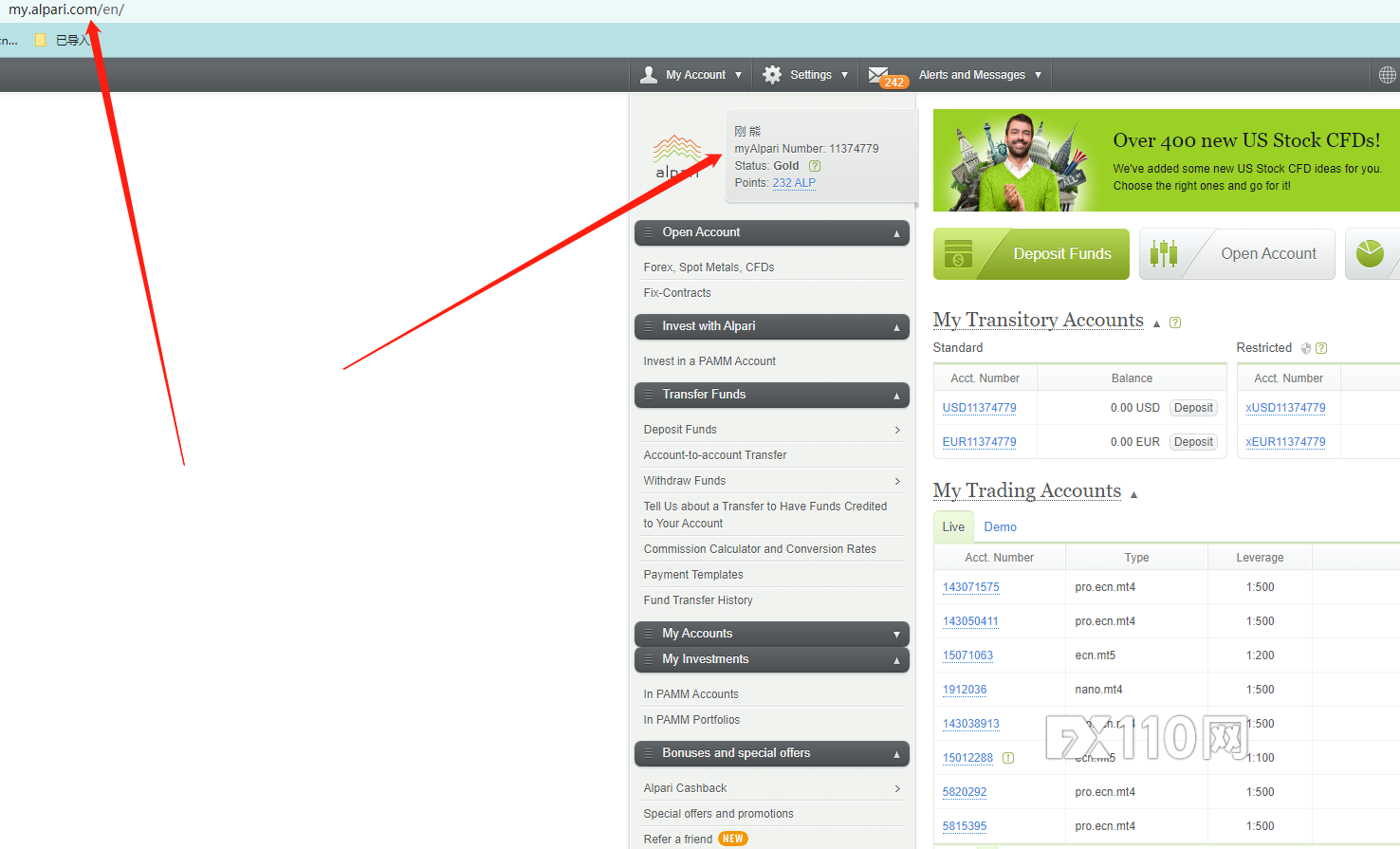
Task: Open trading account 143050411
Action: 970,621
